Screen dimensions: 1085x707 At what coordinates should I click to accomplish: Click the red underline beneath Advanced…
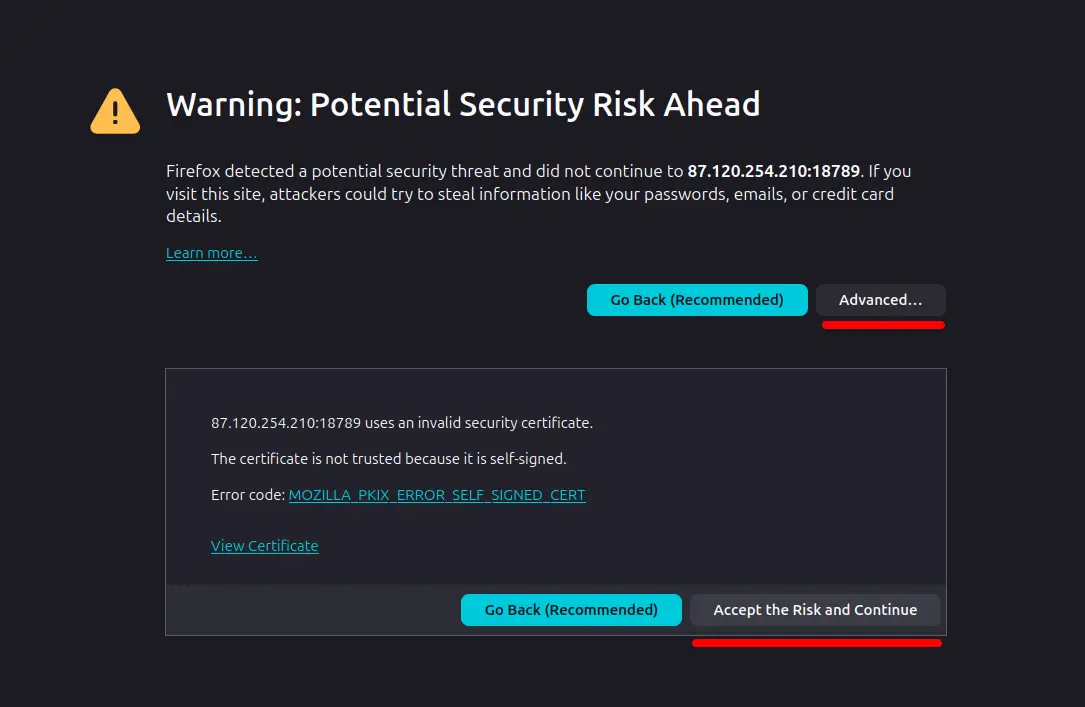pos(881,322)
